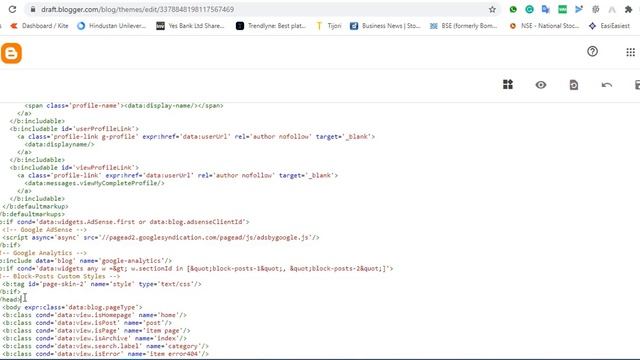Open the Blogger home logo
Viewport: 640px width, 360px height.
pos(11,53)
